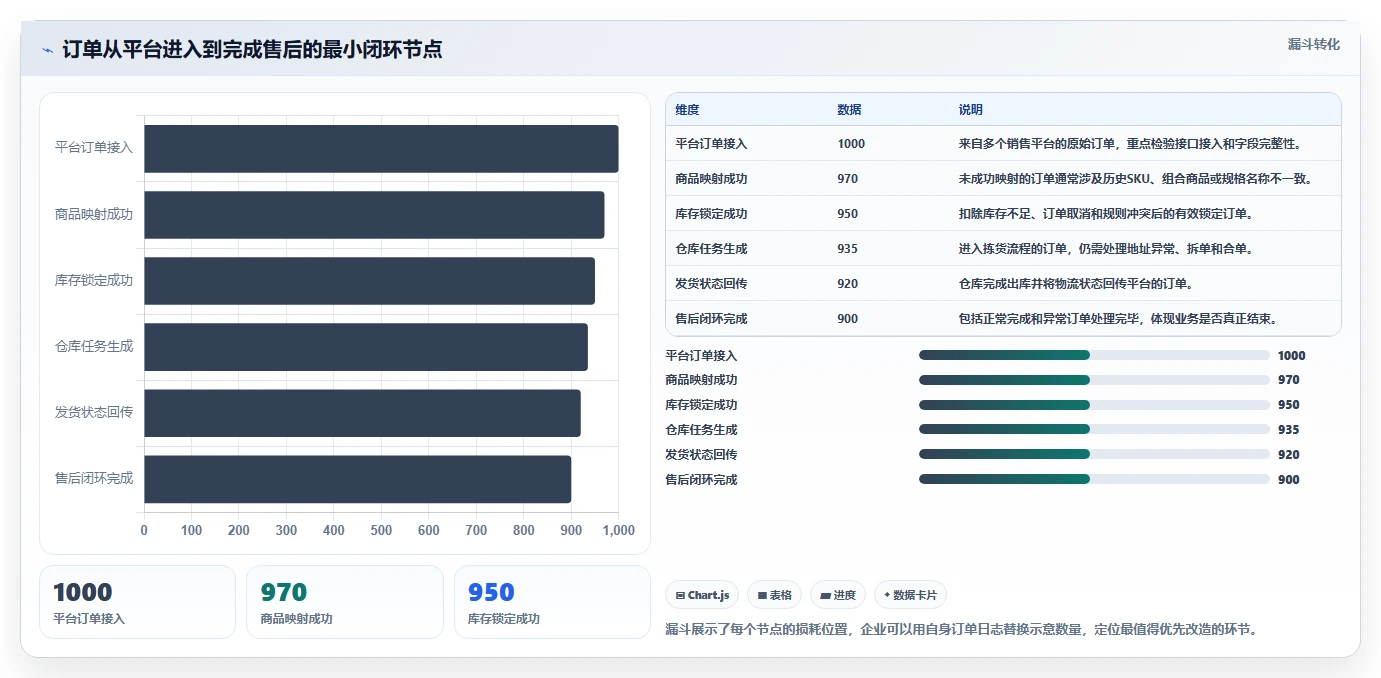Click the 说明 column header

click(x=970, y=110)
